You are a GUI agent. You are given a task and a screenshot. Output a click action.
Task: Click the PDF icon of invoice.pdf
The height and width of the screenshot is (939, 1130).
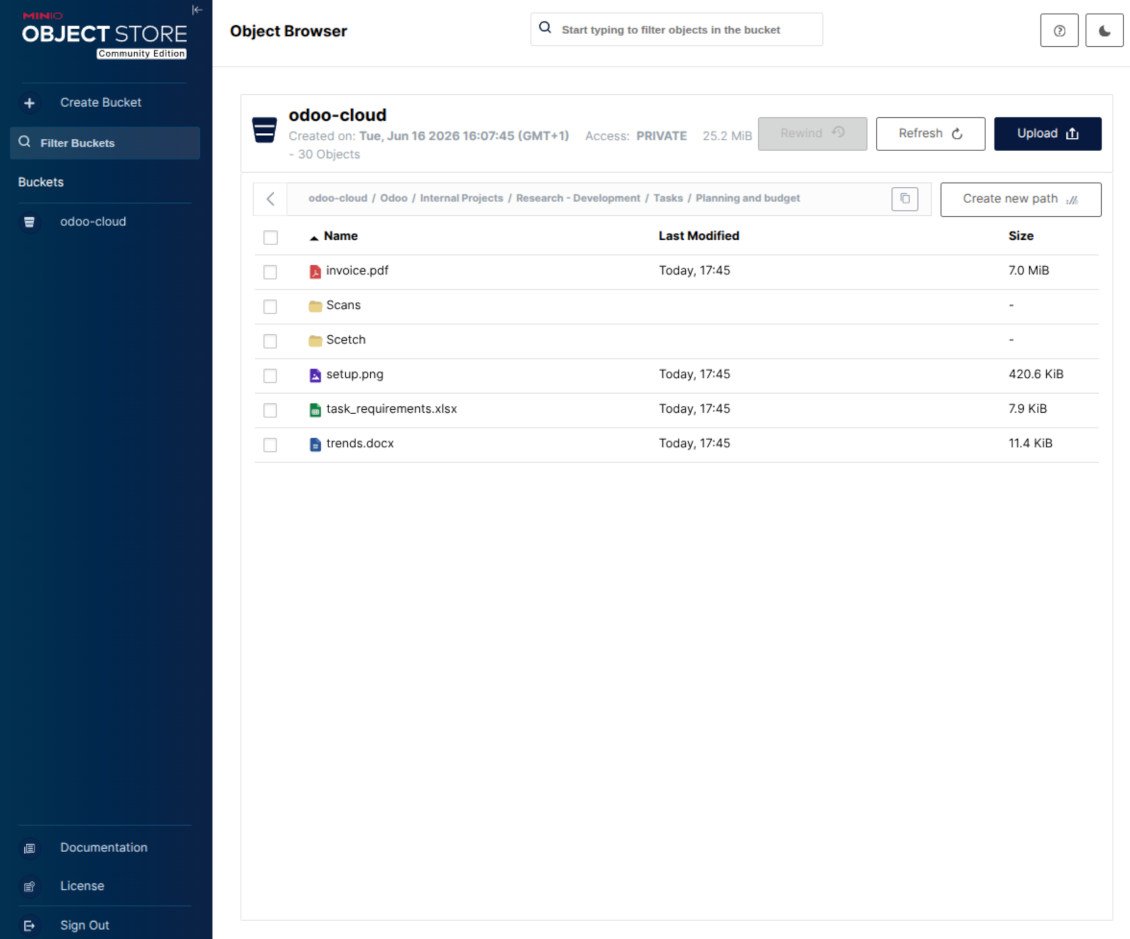(x=315, y=272)
